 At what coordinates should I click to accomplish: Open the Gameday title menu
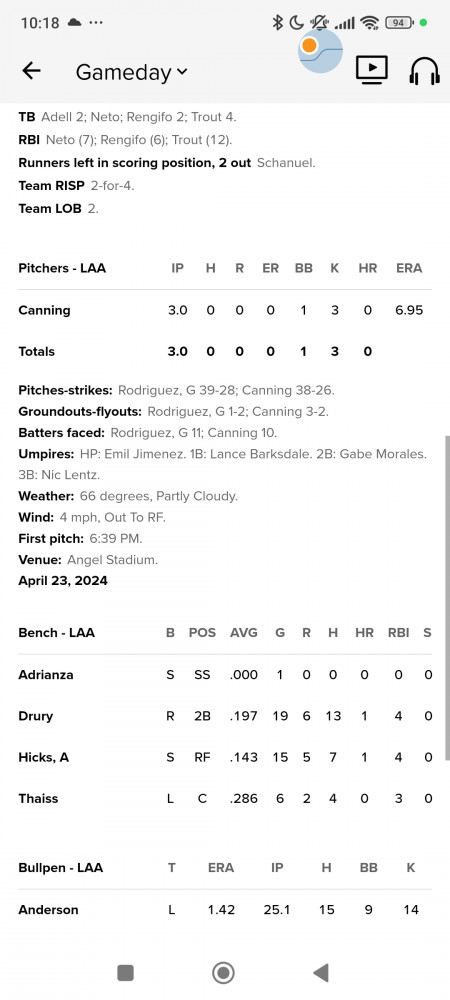click(x=131, y=72)
